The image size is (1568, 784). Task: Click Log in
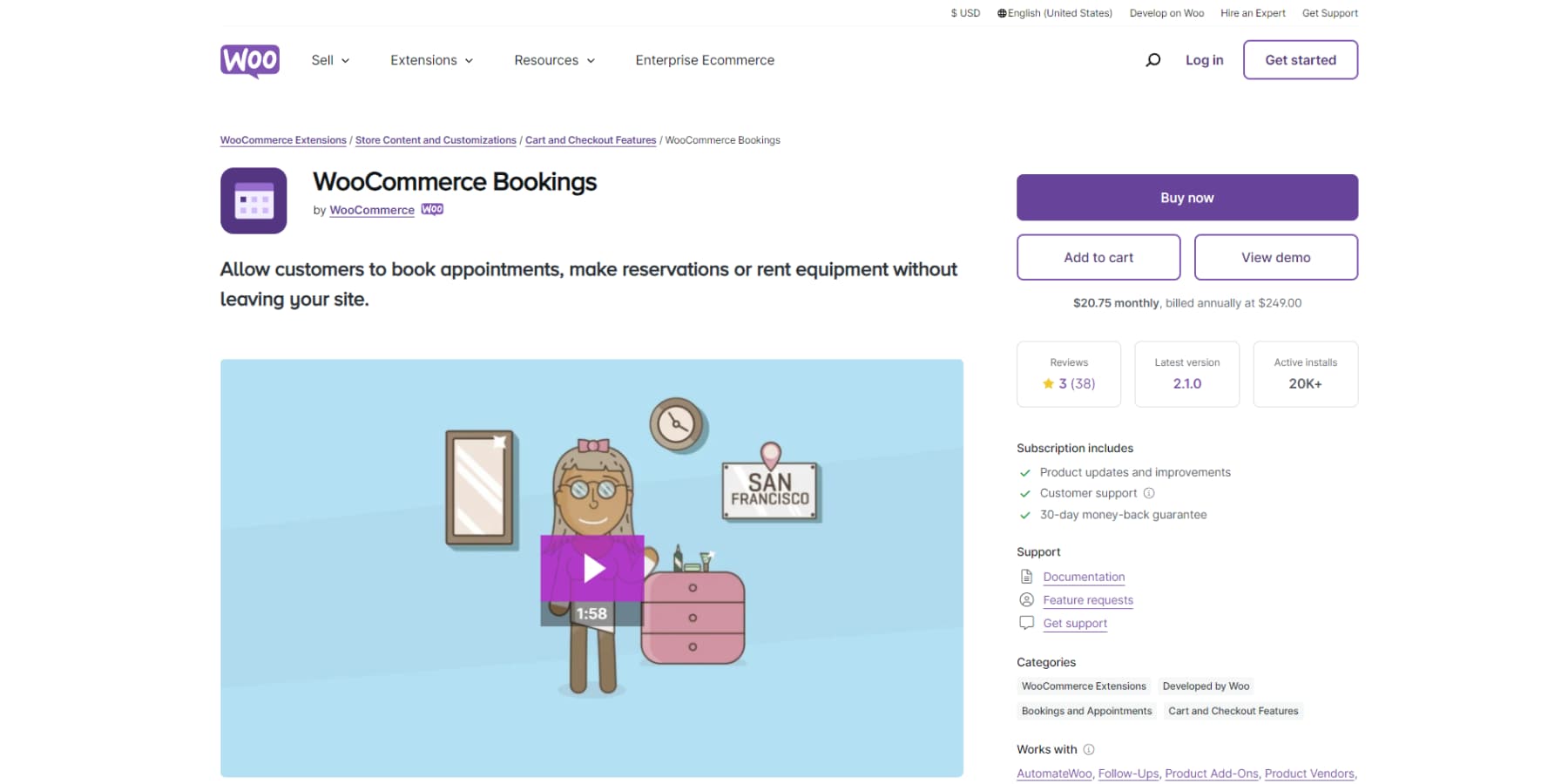tap(1204, 60)
